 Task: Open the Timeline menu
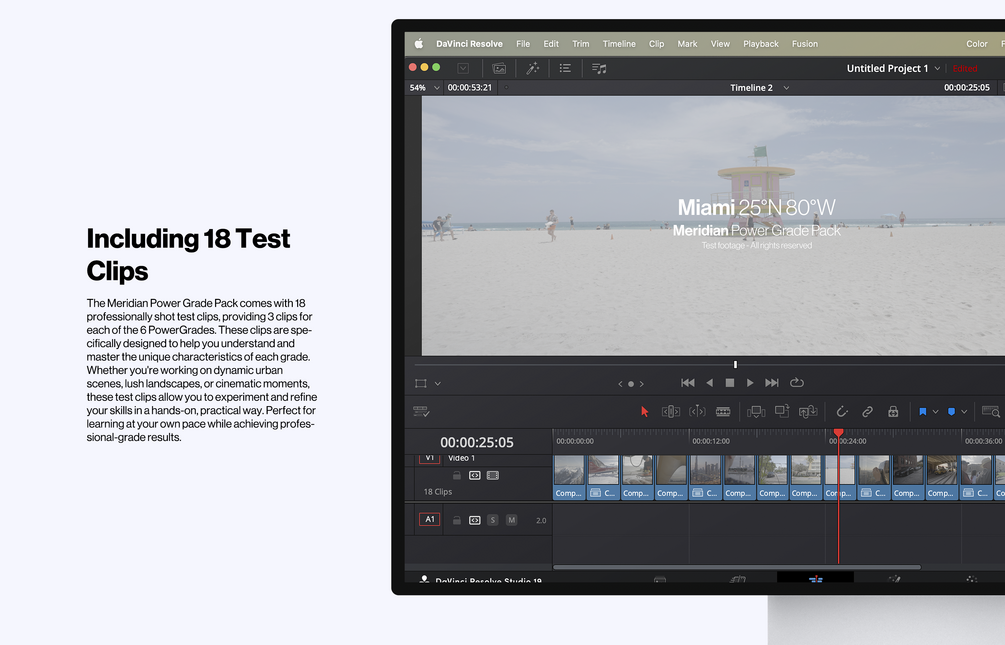tap(619, 44)
